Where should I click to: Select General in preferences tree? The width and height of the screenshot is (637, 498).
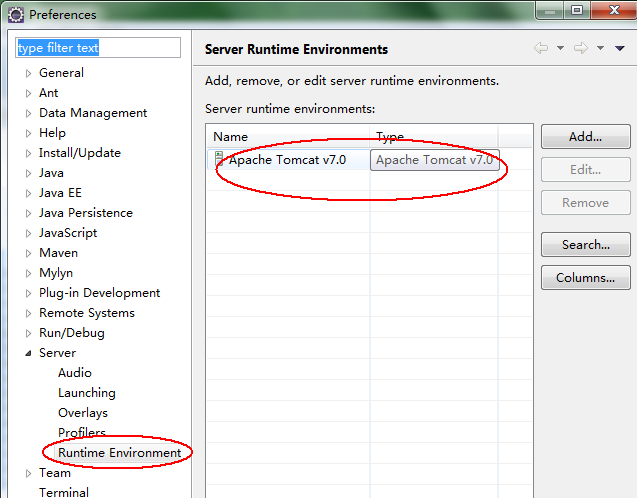61,73
